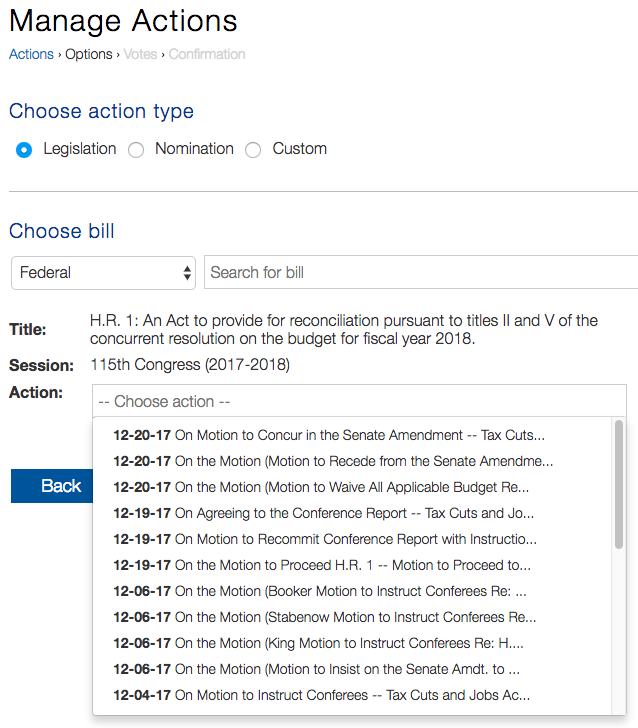Select the Custom action type
This screenshot has height=728, width=638.
(253, 150)
